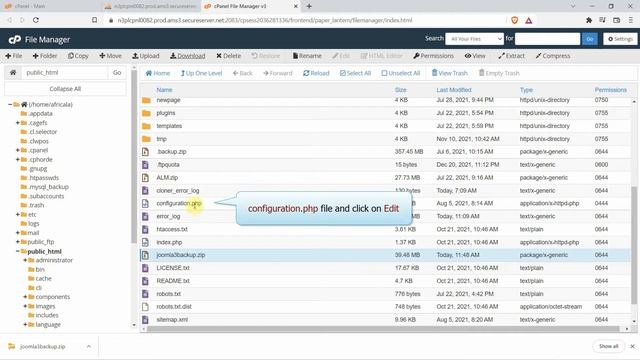640x360 pixels.
Task: Expand the public_ftp tree folder
Action: pos(18,242)
